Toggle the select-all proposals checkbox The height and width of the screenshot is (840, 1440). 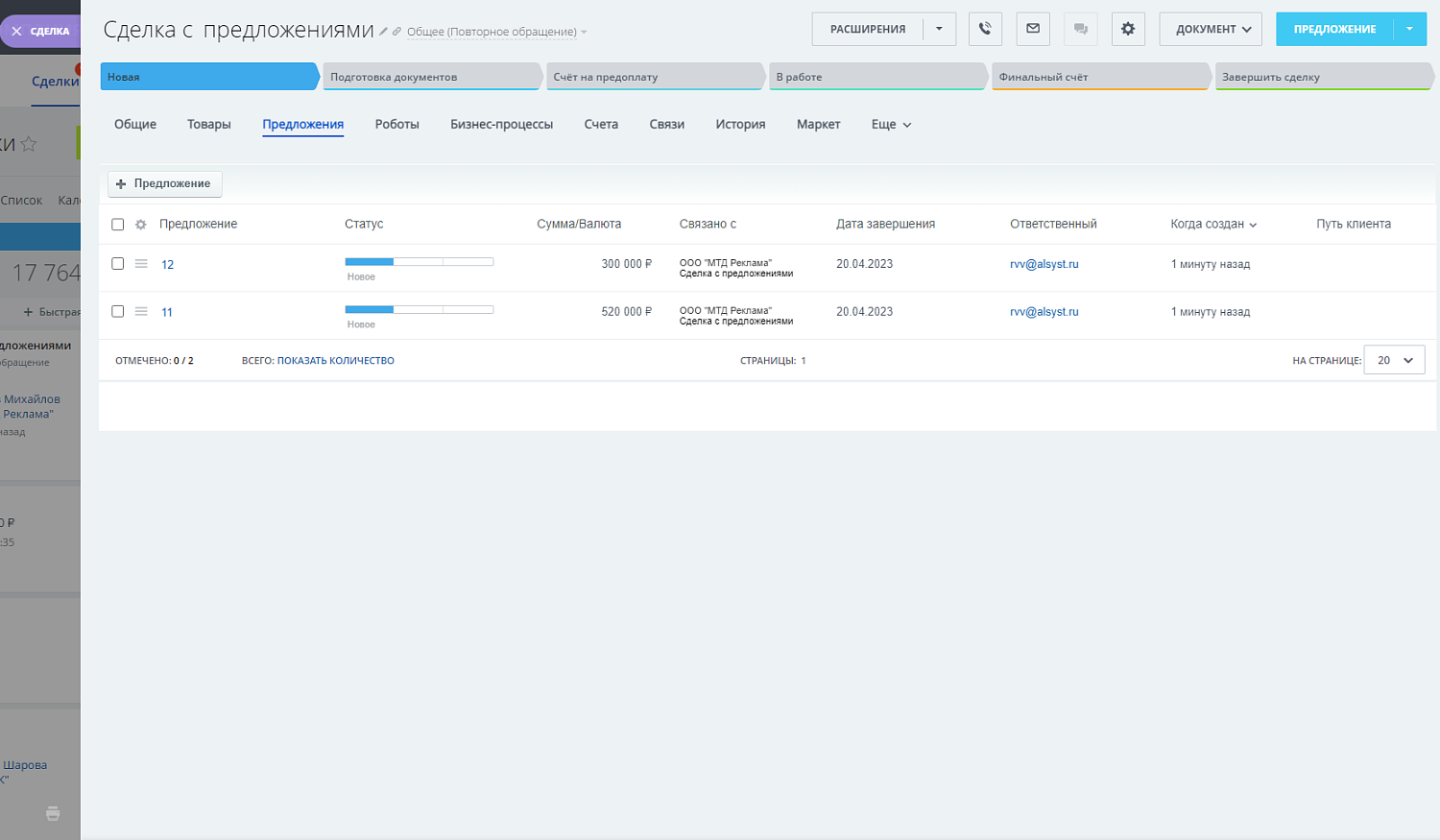pos(118,225)
